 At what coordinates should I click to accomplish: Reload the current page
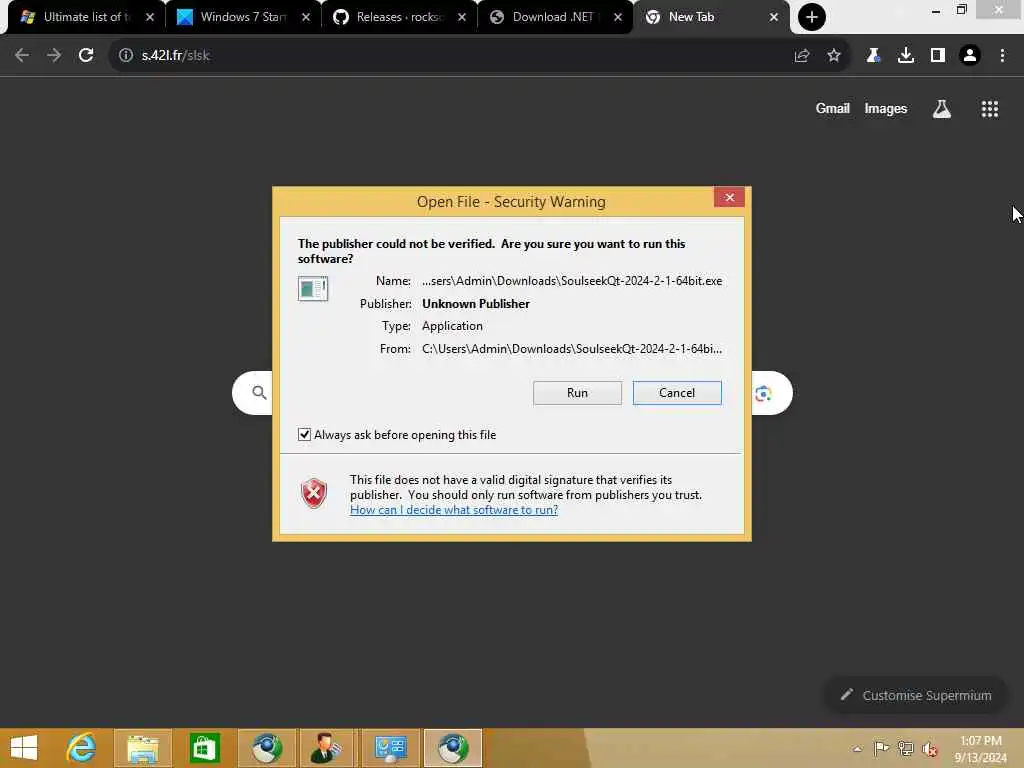click(x=86, y=56)
